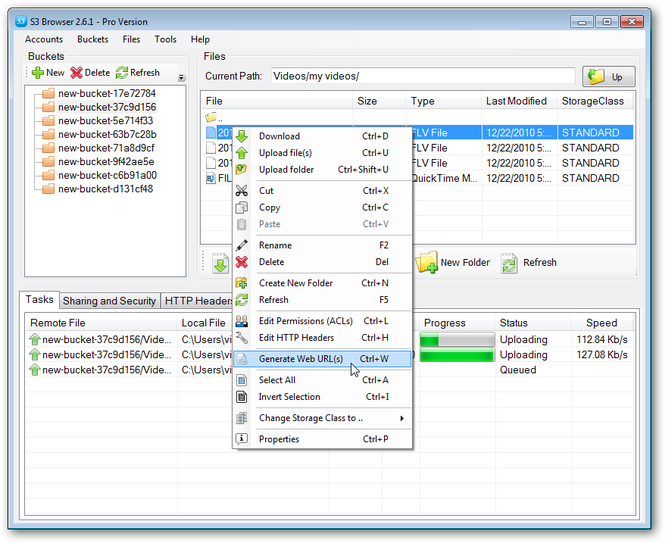This screenshot has height=543, width=665.
Task: Sort the files by Last Modified column
Action: [x=516, y=101]
